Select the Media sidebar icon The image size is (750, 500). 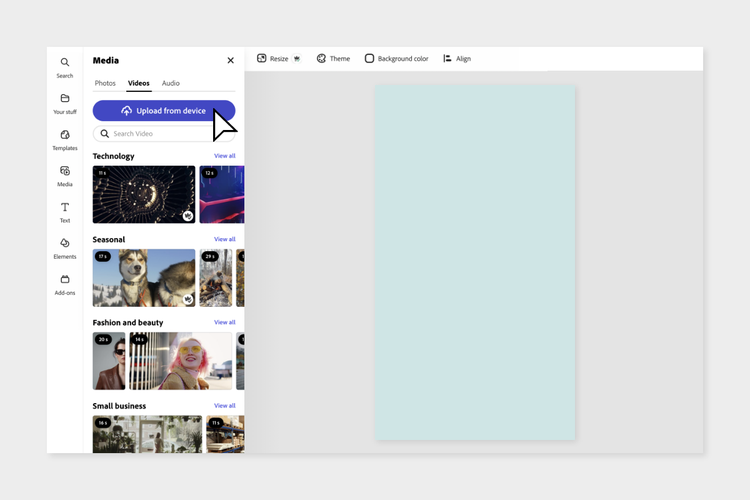65,176
